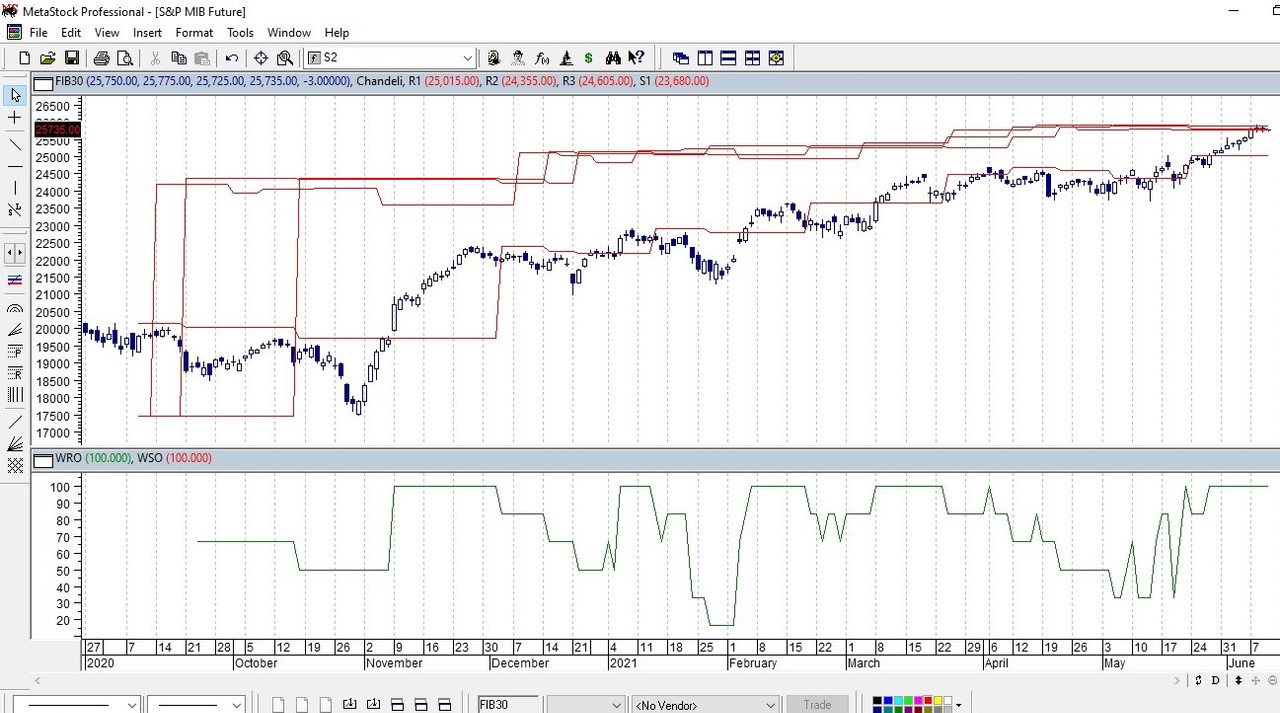This screenshot has height=713, width=1280.
Task: Click the green dollar sign icon
Action: tap(589, 58)
